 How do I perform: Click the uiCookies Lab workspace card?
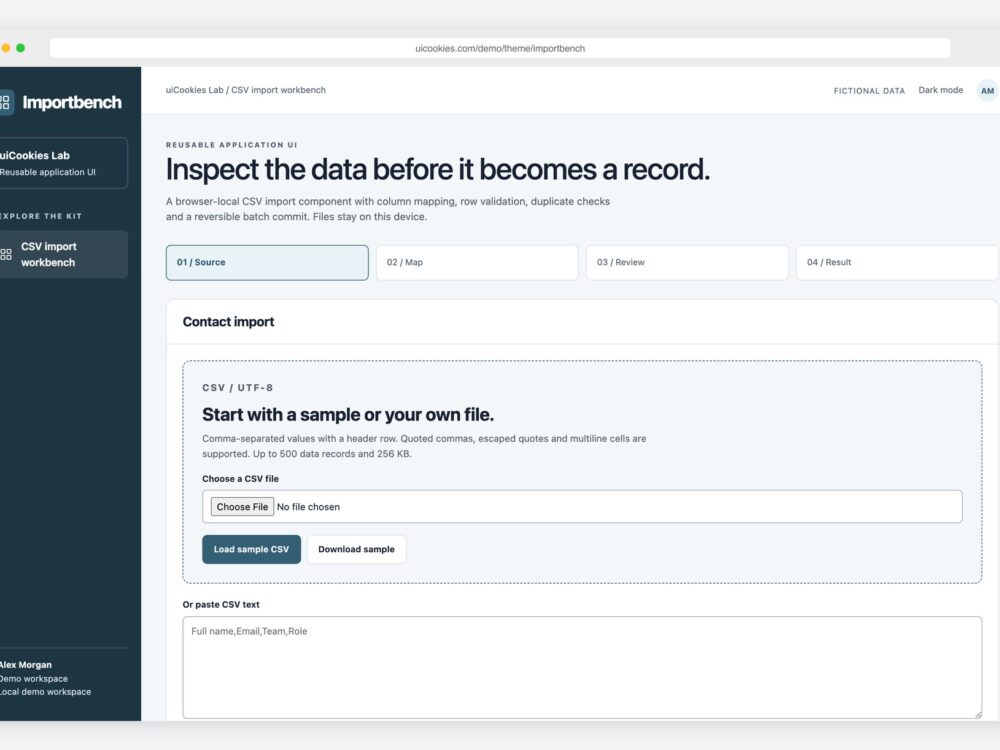point(62,163)
